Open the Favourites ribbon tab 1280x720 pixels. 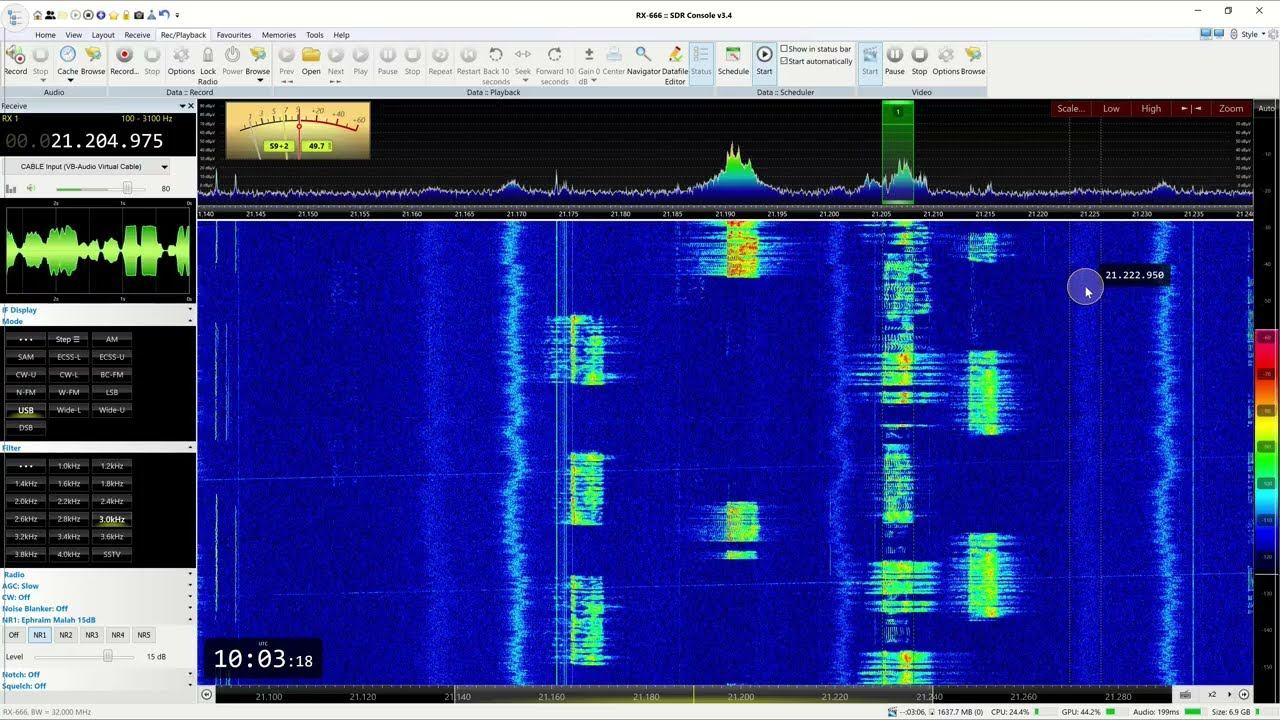[234, 35]
